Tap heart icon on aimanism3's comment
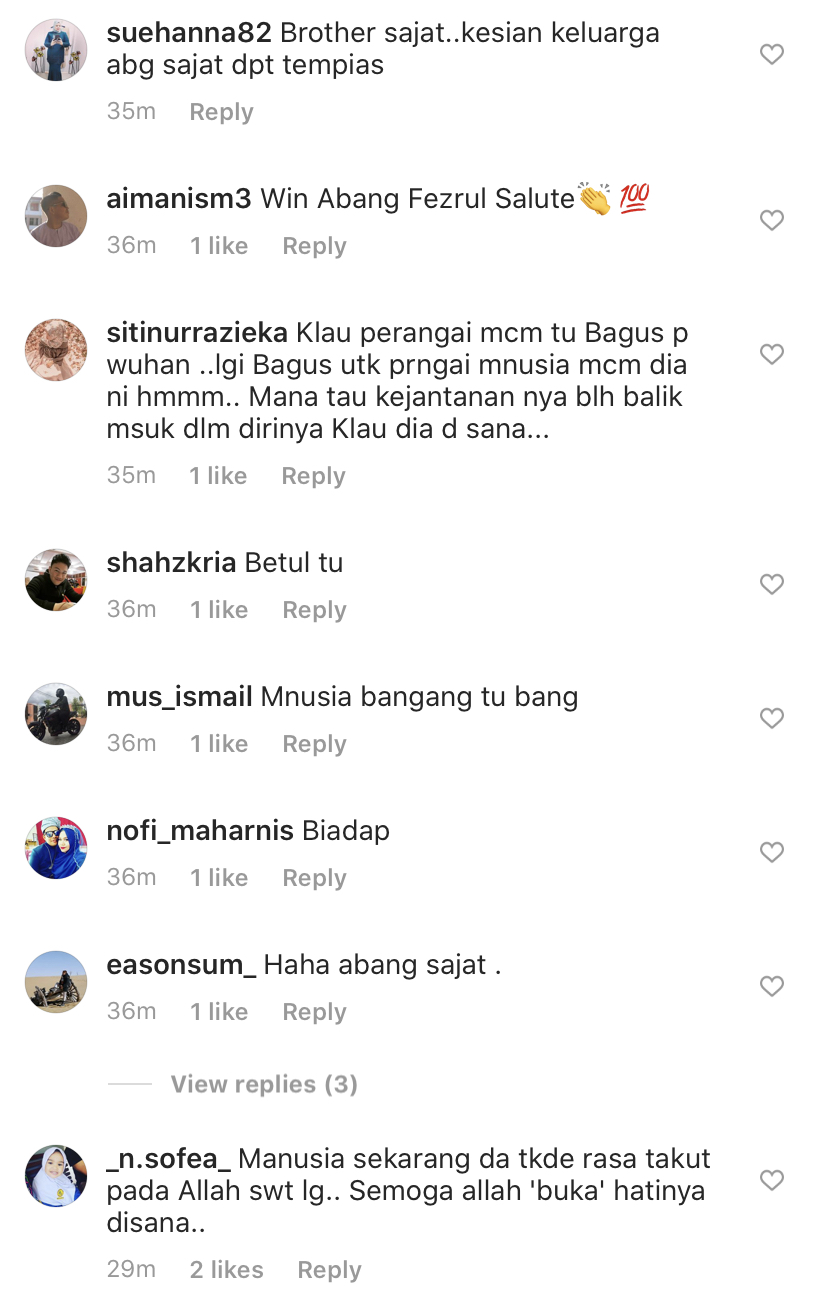Viewport: 828px width, 1308px height. pos(772,220)
